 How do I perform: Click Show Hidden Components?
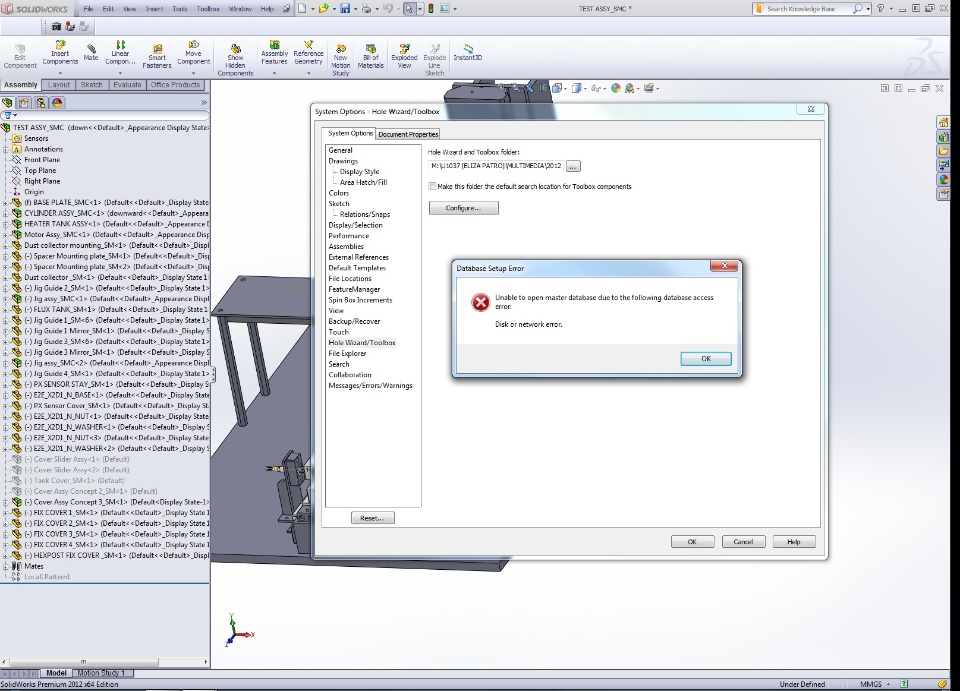pos(235,60)
